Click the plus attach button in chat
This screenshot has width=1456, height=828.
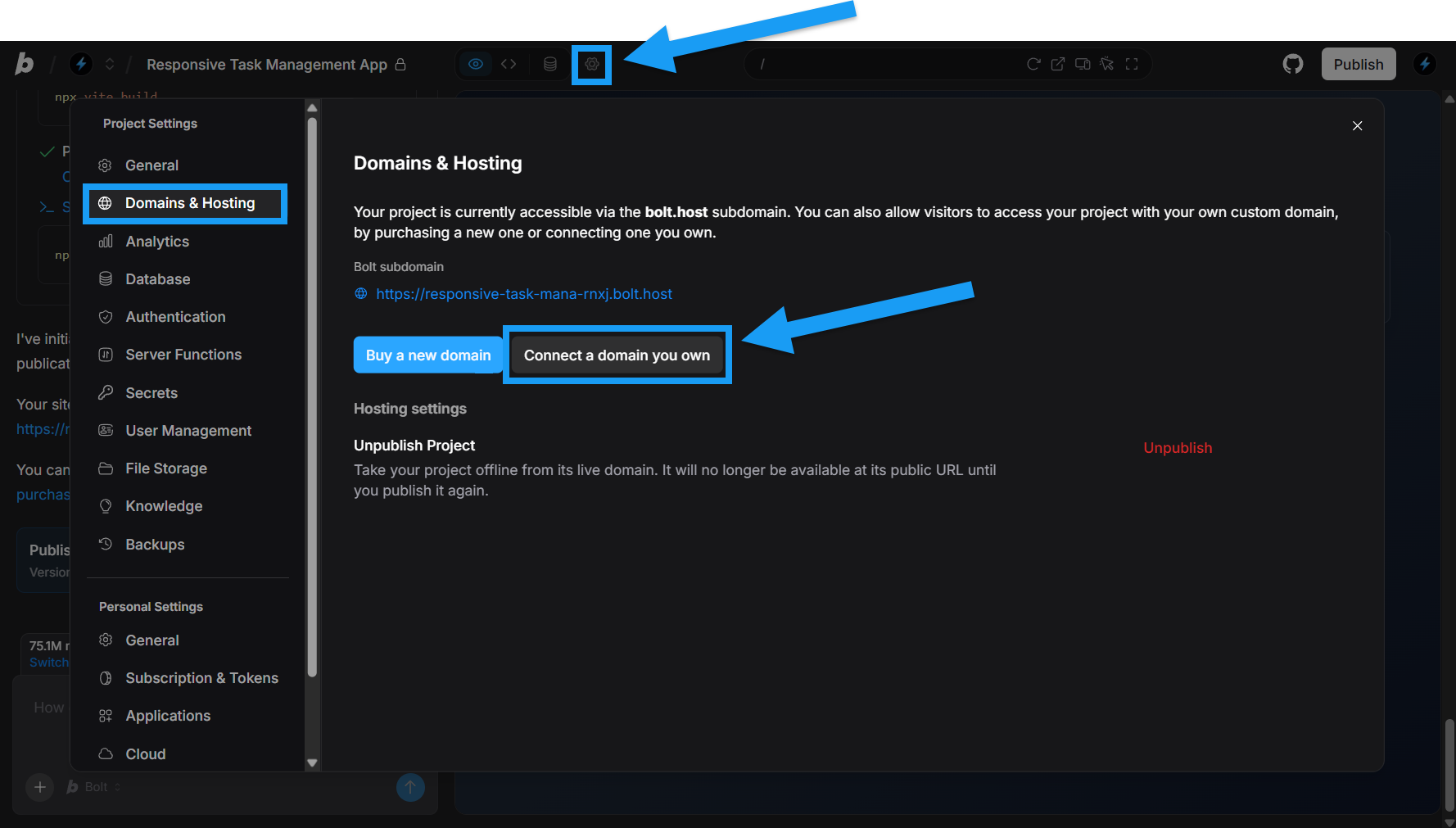(39, 787)
